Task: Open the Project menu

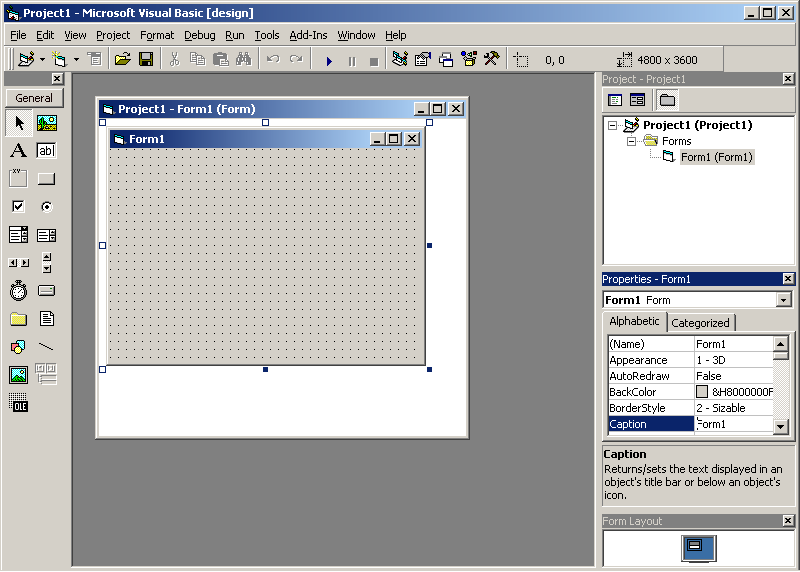Action: pos(113,35)
